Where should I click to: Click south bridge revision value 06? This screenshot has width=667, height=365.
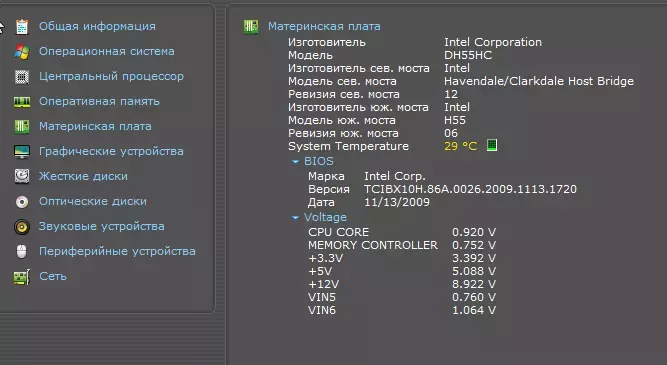coord(451,134)
